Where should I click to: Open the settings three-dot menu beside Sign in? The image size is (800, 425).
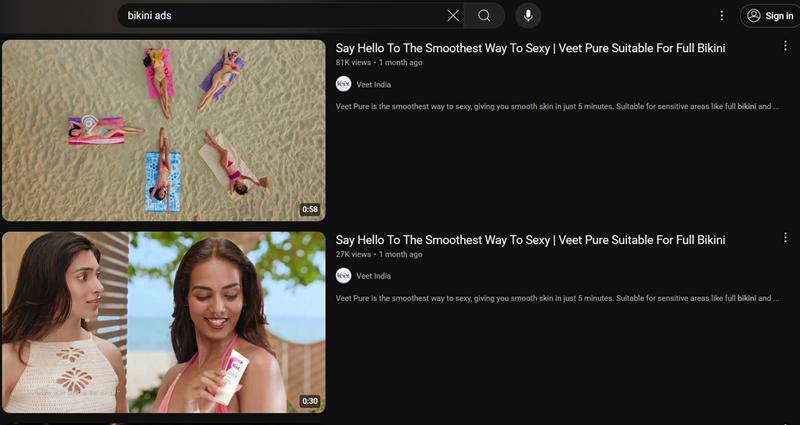coord(721,16)
